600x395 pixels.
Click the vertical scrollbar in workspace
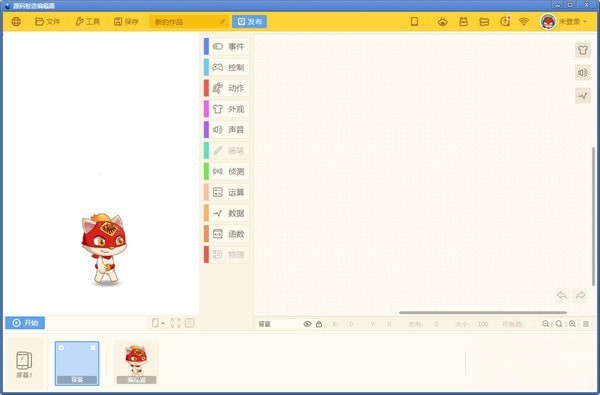click(x=594, y=216)
